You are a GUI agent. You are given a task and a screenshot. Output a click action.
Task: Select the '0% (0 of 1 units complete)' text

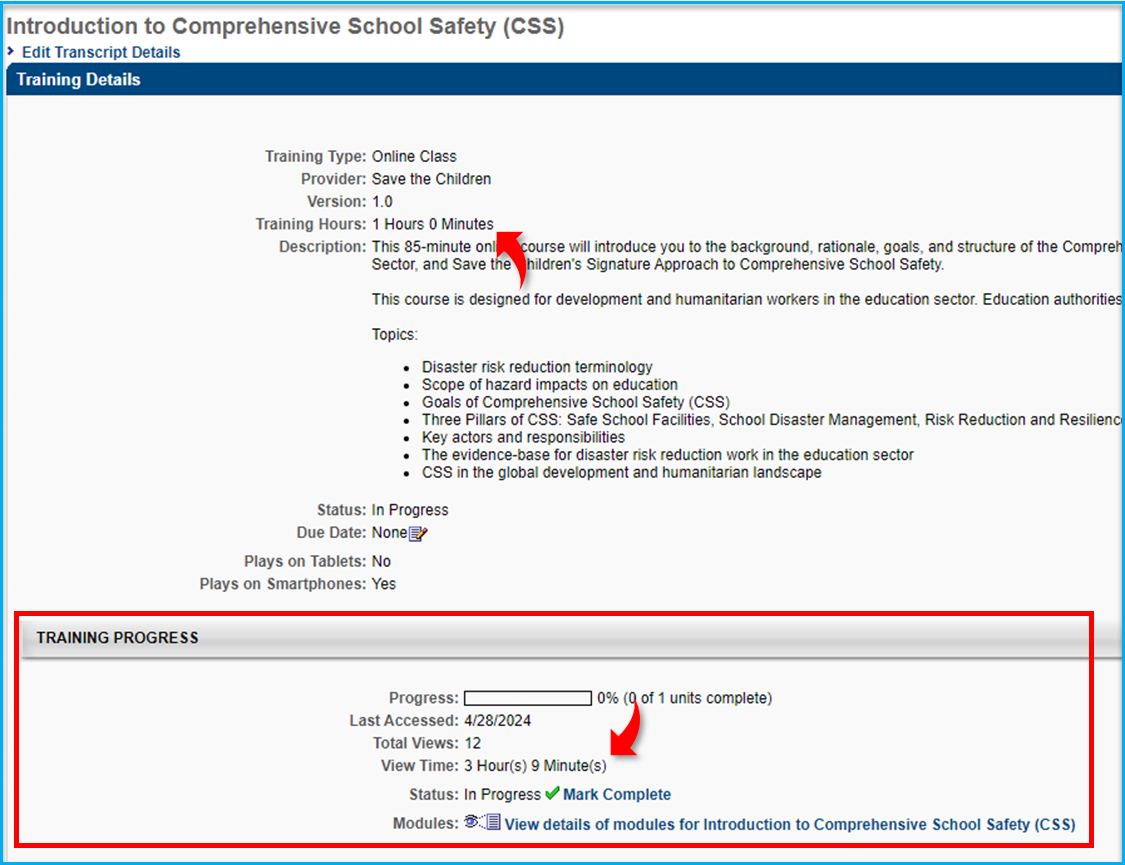[x=684, y=698]
